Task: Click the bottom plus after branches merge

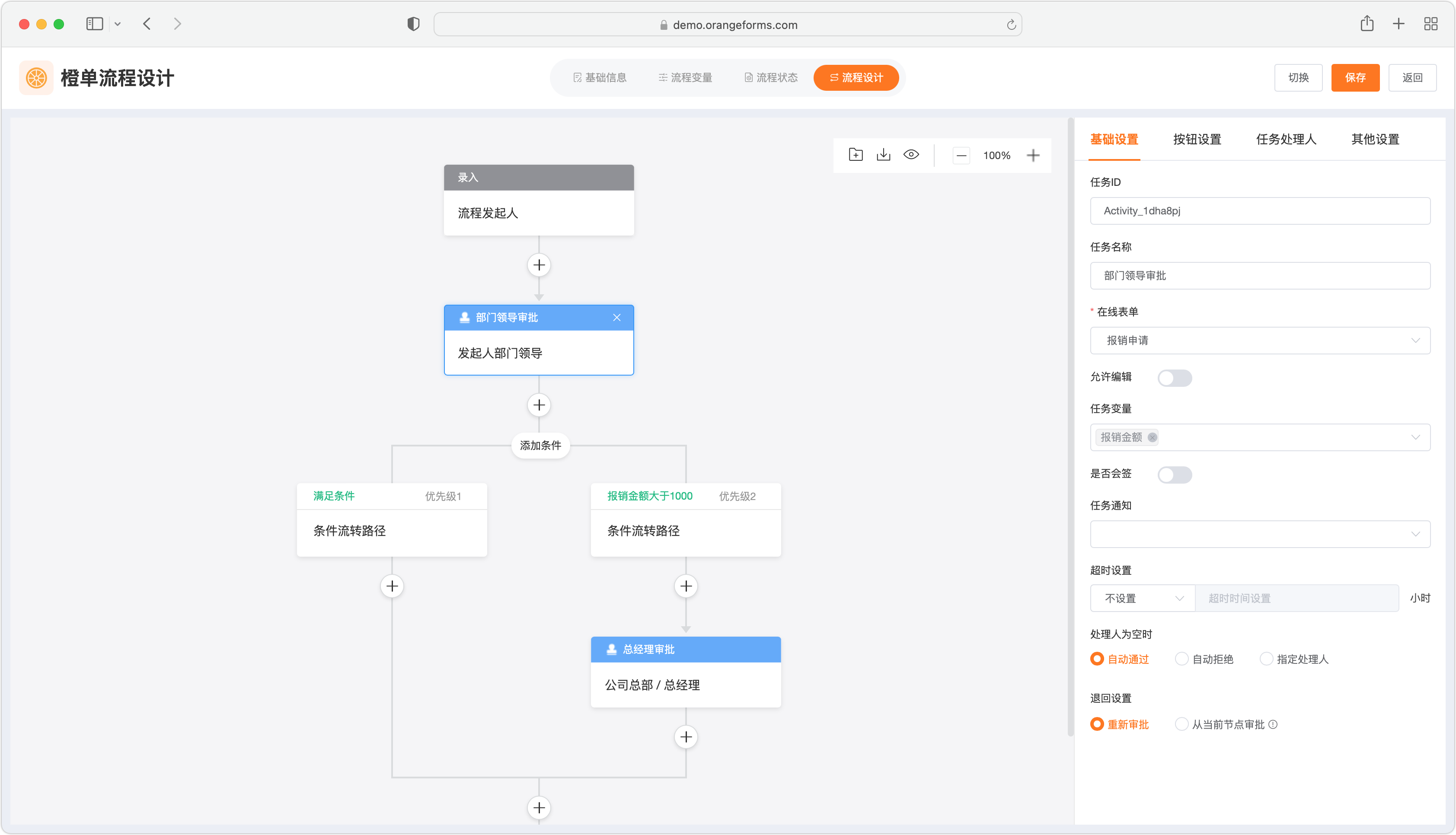Action: 539,808
